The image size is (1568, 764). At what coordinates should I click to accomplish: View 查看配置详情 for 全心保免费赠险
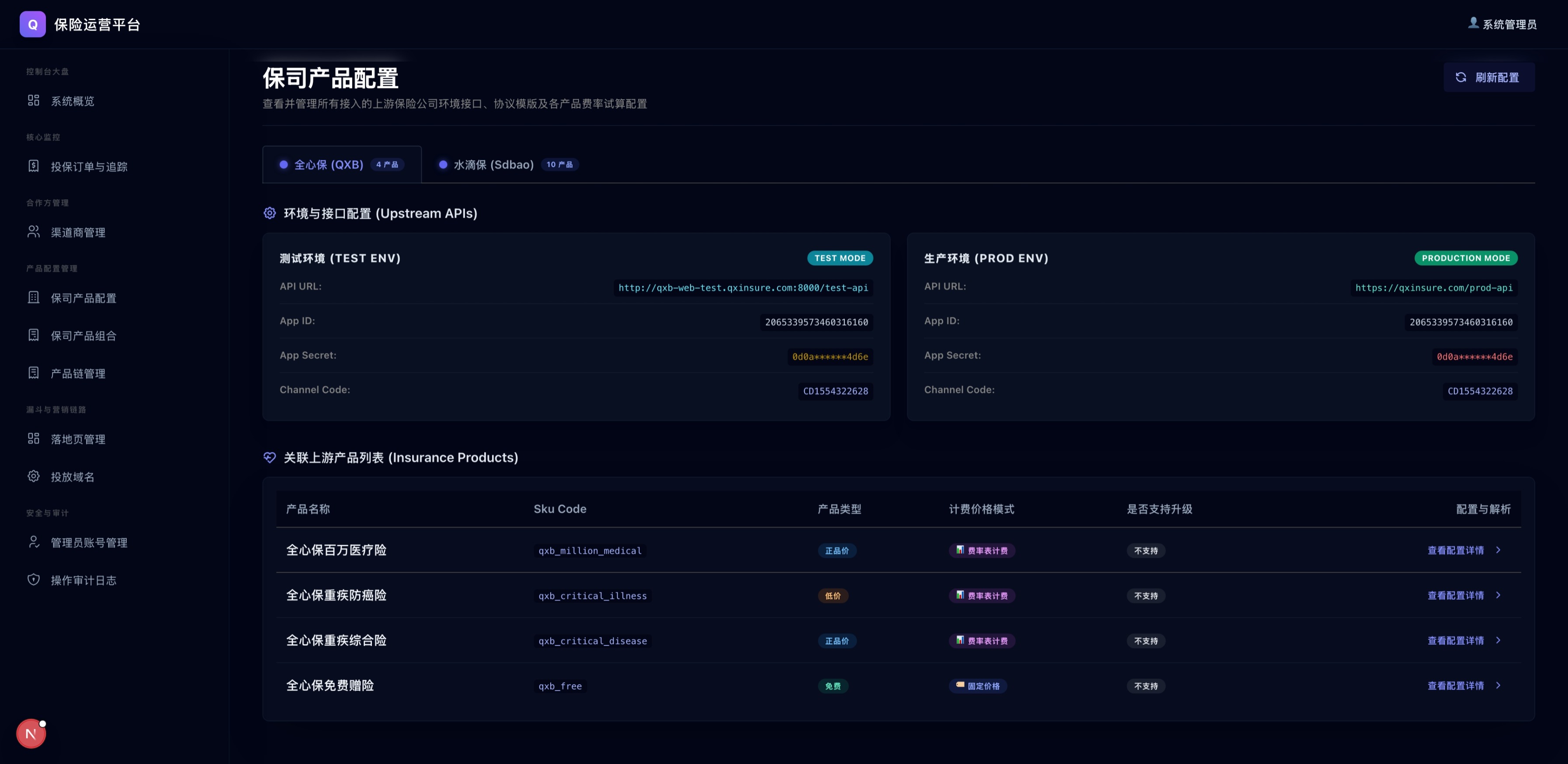pos(1455,685)
